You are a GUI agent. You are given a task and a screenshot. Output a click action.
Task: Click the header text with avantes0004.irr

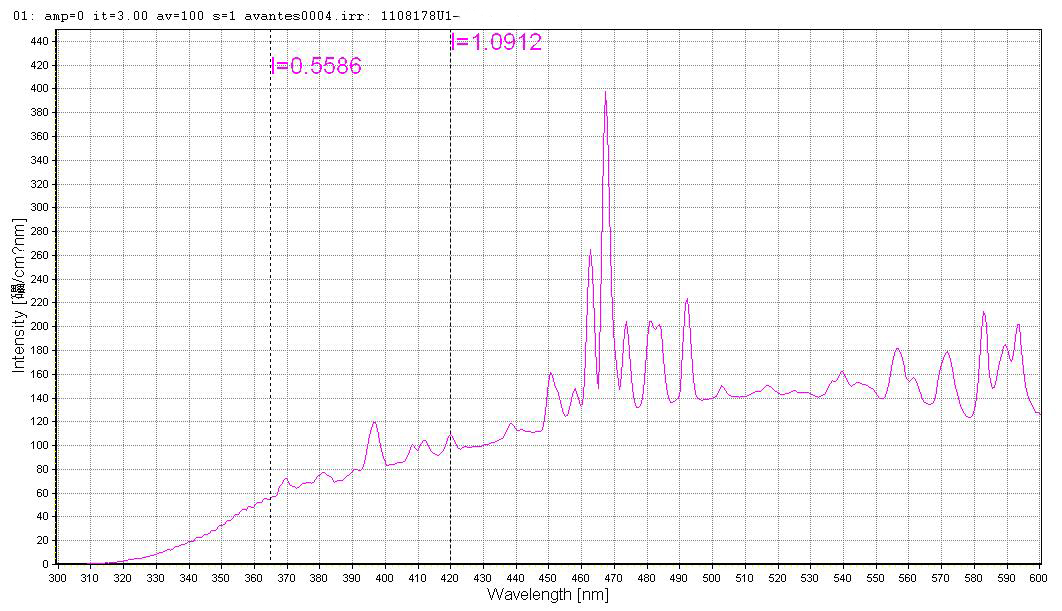tap(236, 16)
